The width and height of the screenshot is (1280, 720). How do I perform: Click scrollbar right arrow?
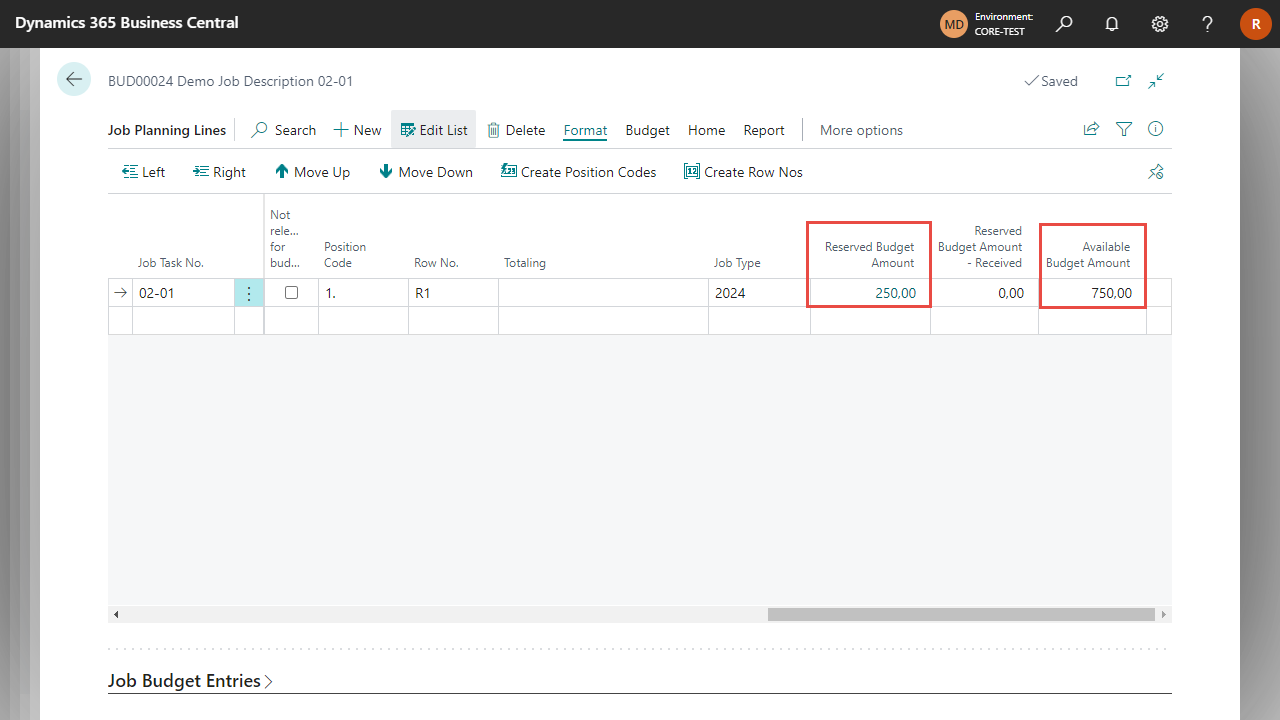pos(1163,614)
